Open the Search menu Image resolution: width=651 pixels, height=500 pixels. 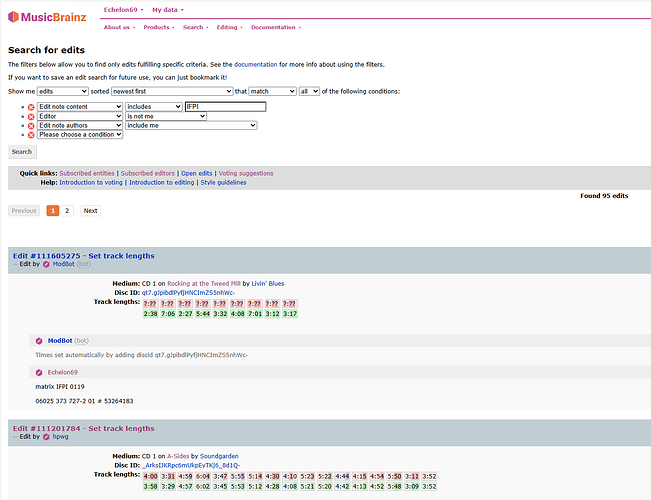(196, 27)
